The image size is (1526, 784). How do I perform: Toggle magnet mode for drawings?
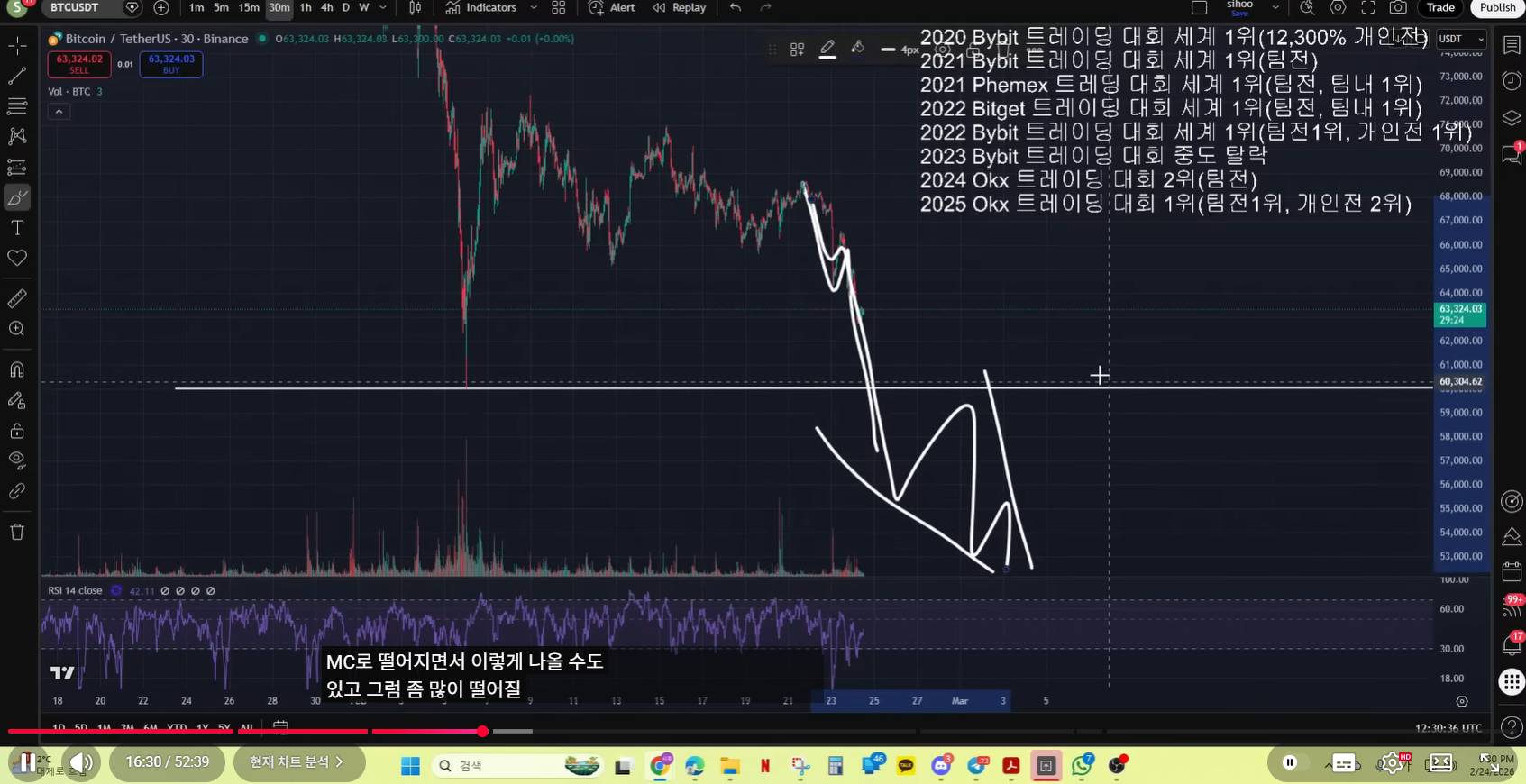(17, 369)
